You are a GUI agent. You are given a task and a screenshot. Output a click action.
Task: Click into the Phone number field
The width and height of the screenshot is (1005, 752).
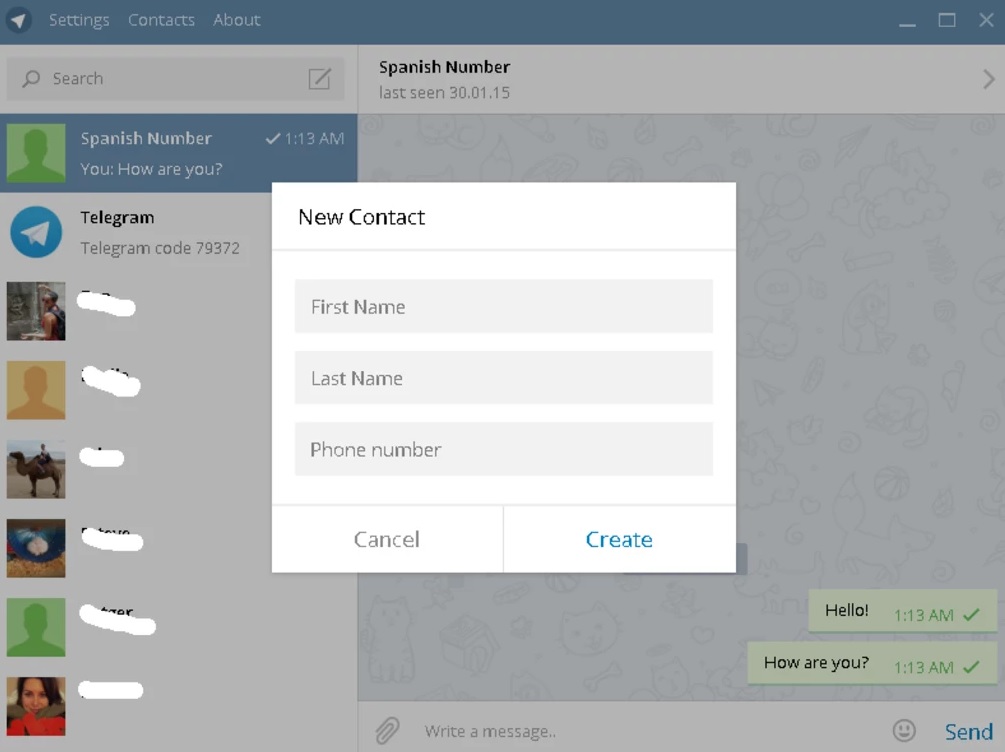(x=503, y=450)
